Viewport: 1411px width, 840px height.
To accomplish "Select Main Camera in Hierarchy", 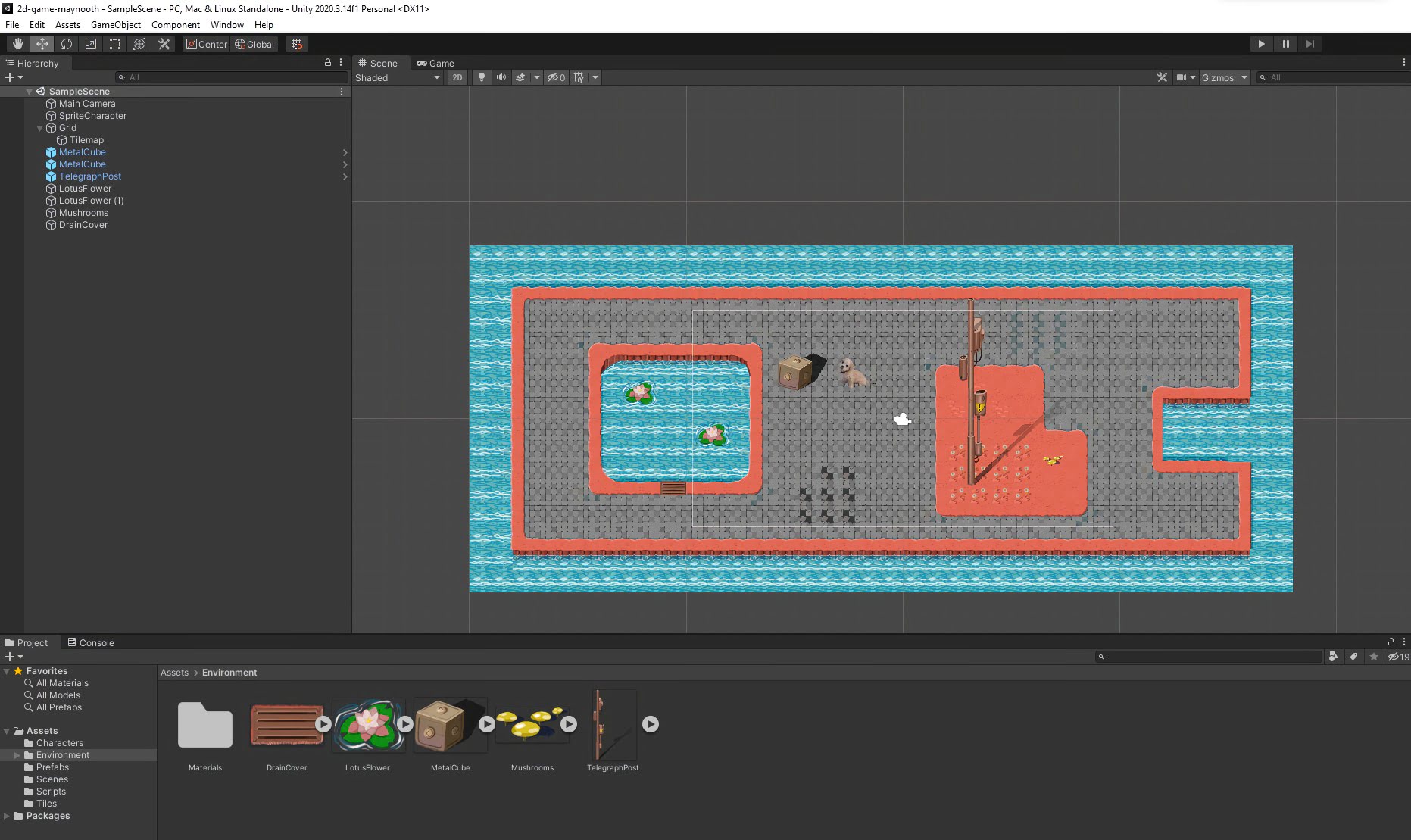I will click(87, 104).
